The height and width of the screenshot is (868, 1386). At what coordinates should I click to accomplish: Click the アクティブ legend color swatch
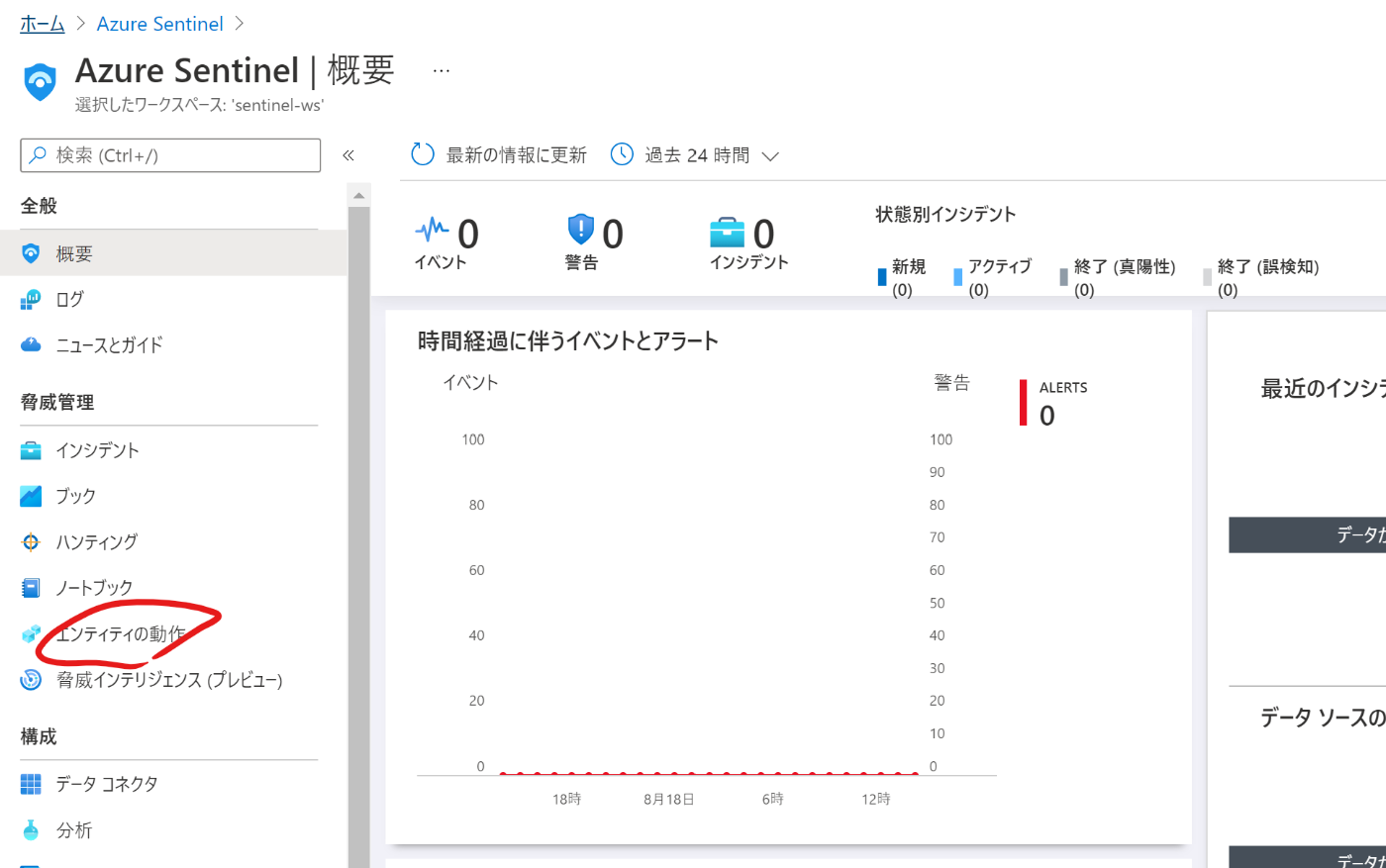coord(958,277)
